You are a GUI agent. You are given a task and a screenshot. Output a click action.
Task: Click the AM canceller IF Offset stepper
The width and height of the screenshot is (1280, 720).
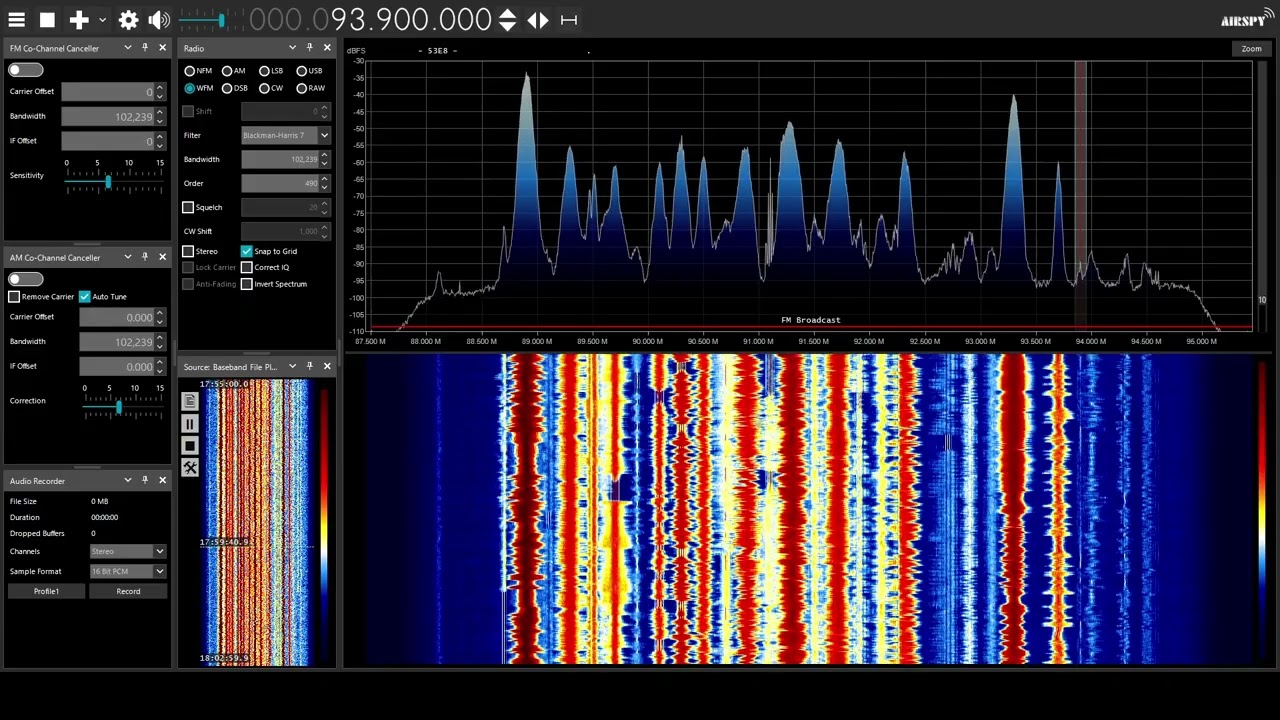pos(159,366)
